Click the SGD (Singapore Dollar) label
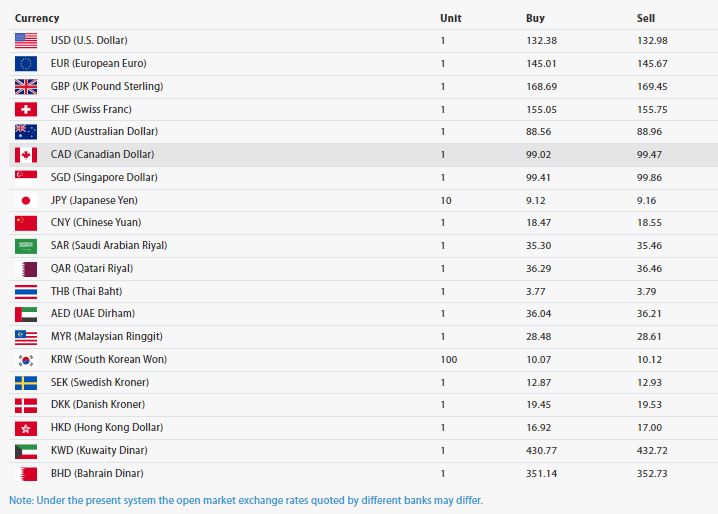This screenshot has width=718, height=514. click(x=104, y=177)
